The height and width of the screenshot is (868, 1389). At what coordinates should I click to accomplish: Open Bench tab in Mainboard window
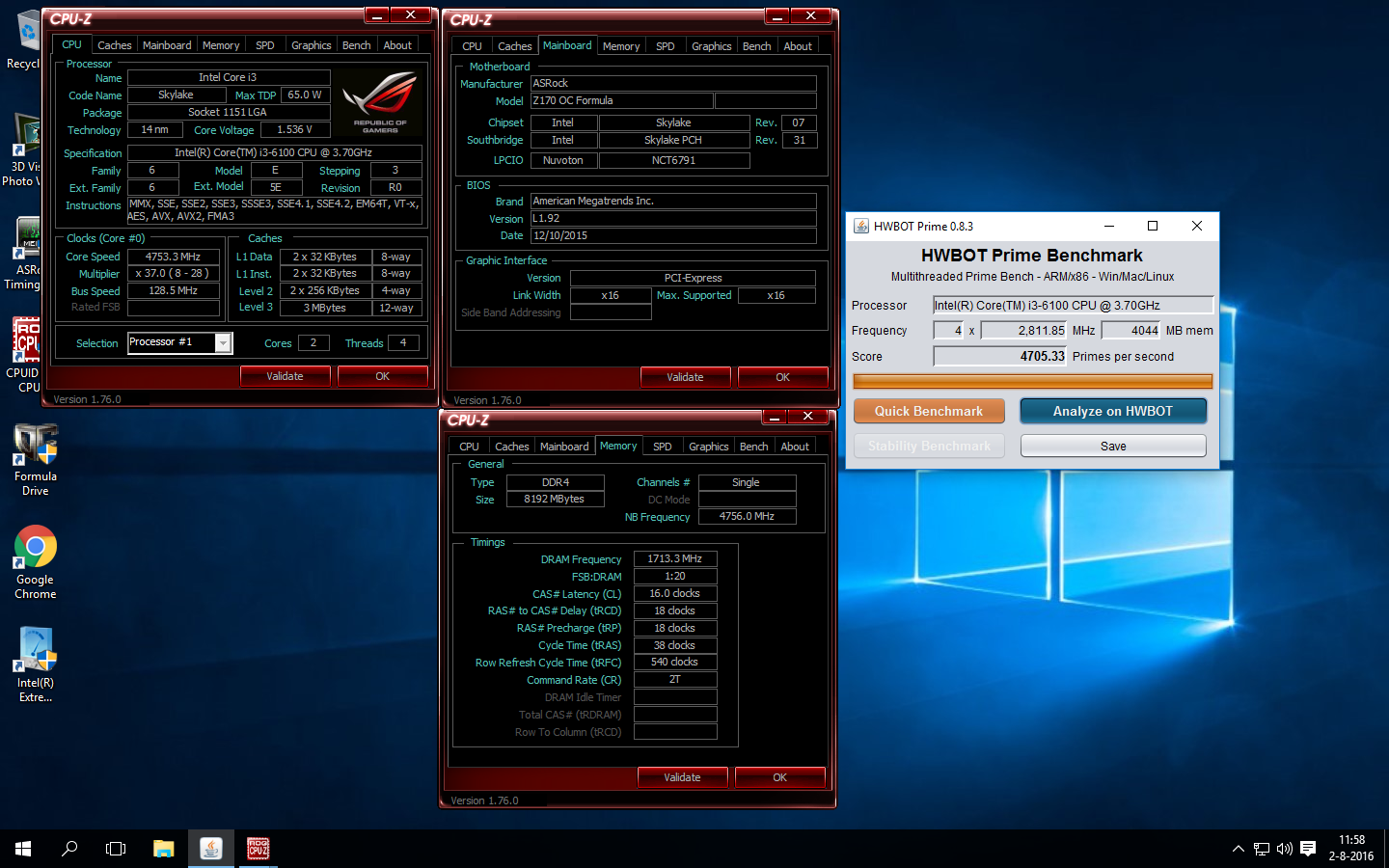coord(756,46)
